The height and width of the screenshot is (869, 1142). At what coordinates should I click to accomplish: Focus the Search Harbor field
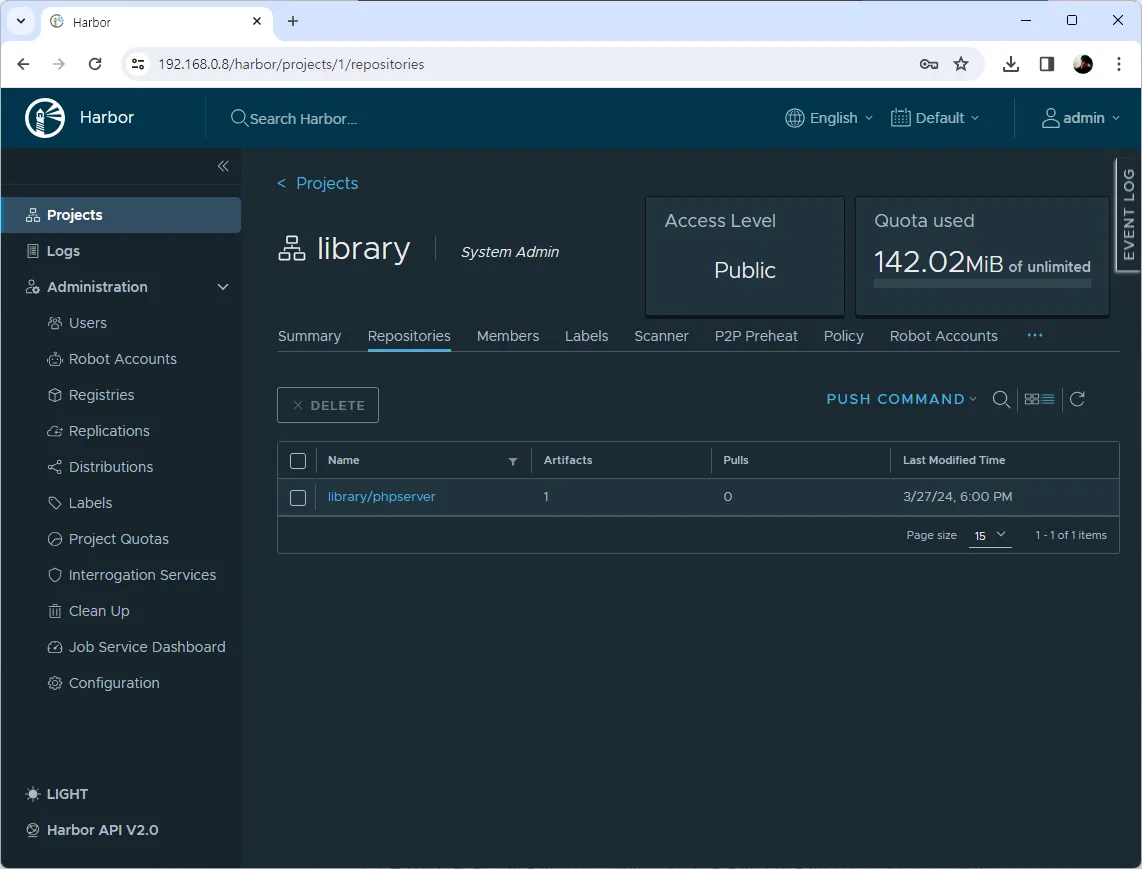click(304, 119)
